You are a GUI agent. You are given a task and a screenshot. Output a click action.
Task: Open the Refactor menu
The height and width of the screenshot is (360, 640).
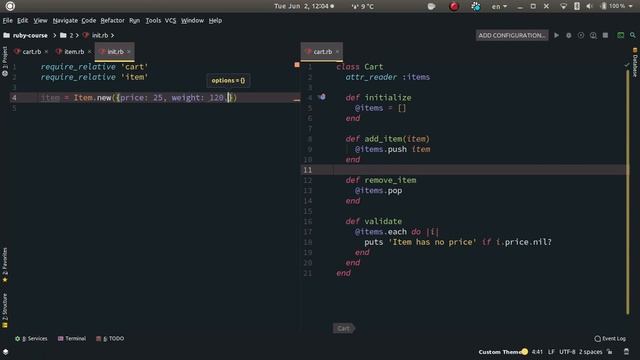pyautogui.click(x=112, y=20)
